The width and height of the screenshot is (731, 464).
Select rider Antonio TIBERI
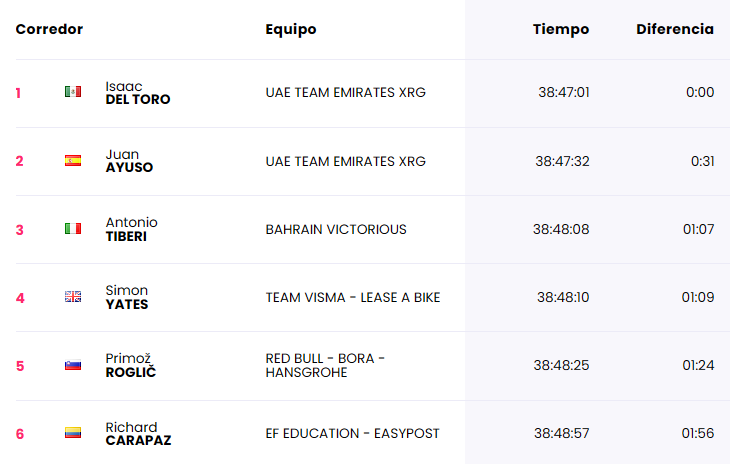tap(131, 229)
